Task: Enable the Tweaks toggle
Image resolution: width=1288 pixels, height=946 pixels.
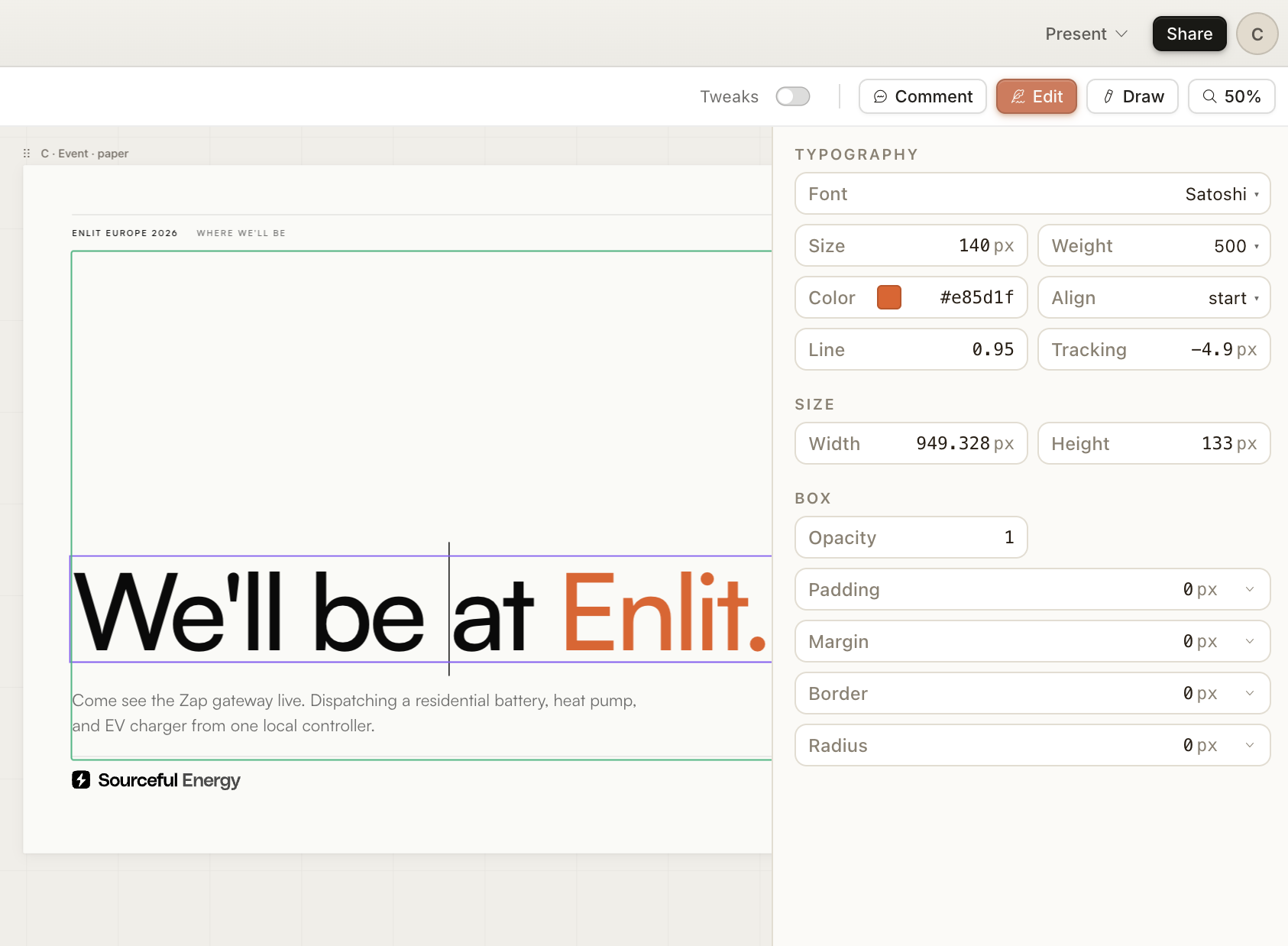Action: point(792,96)
